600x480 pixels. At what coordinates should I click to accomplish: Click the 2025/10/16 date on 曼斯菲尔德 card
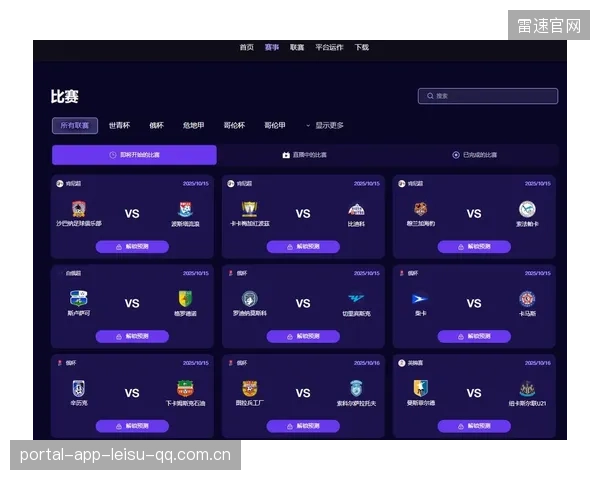coord(538,363)
